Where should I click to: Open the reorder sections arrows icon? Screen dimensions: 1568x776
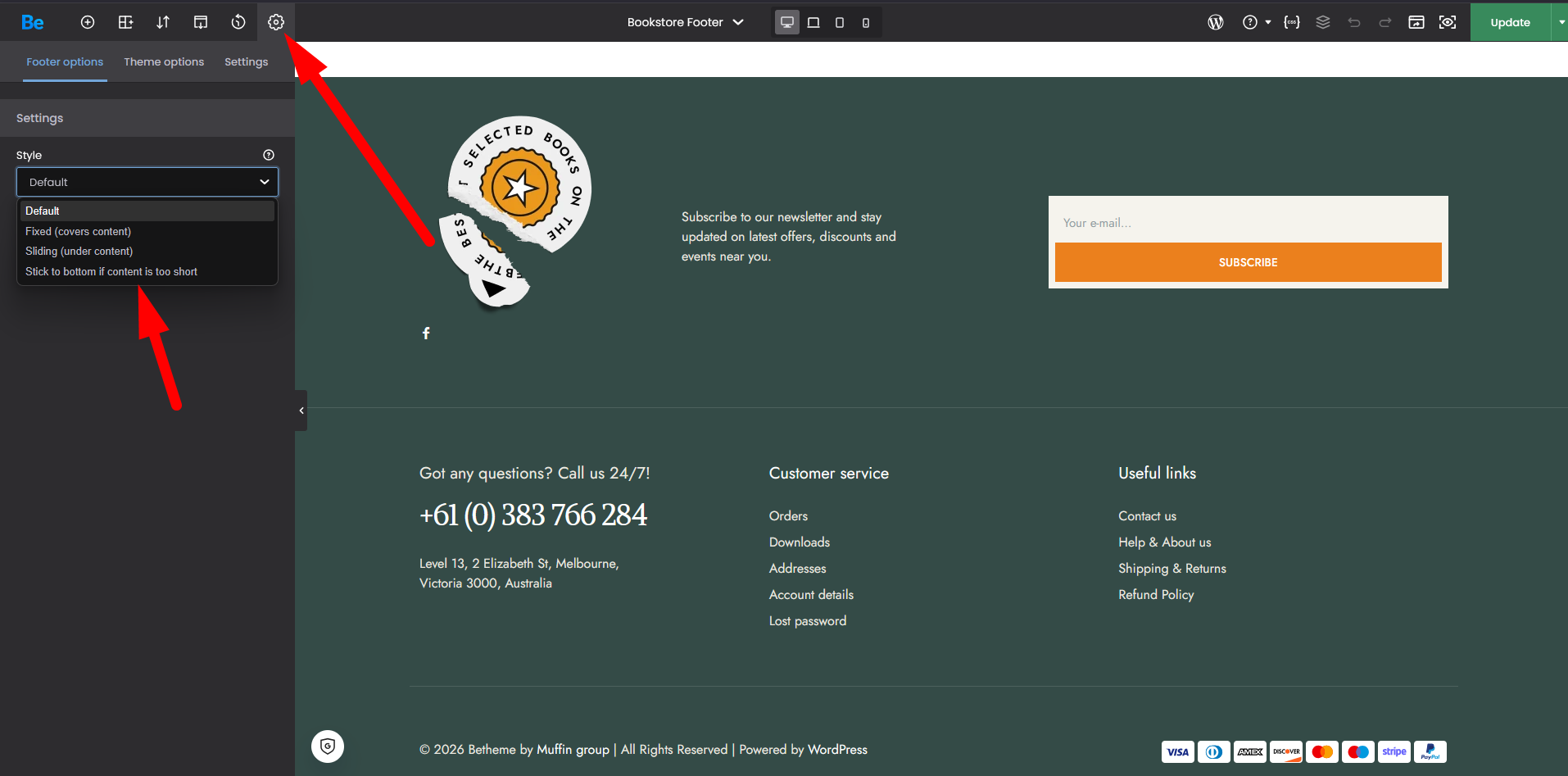163,22
